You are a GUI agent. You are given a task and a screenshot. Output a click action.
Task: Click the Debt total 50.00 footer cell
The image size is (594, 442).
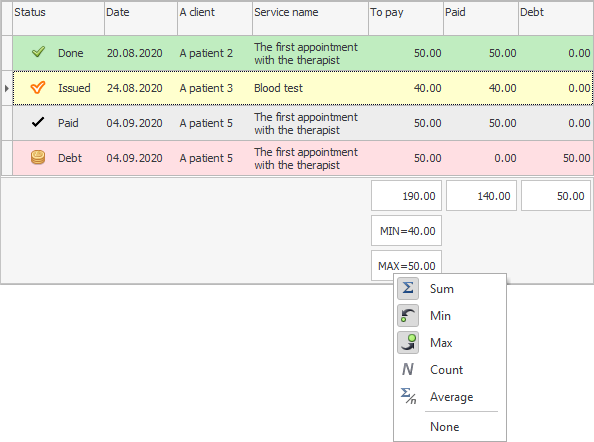[x=556, y=196]
